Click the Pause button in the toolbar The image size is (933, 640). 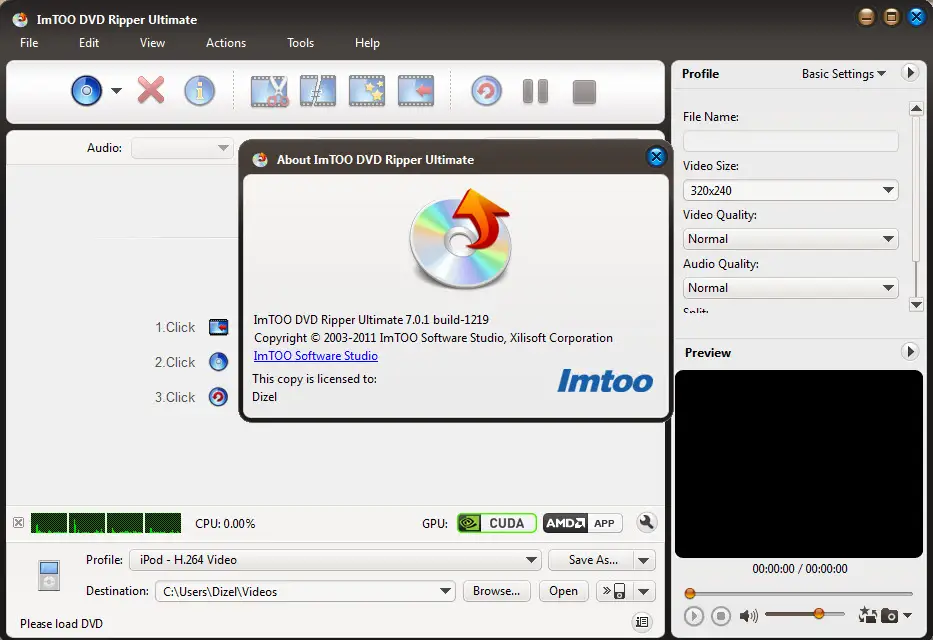pyautogui.click(x=536, y=92)
